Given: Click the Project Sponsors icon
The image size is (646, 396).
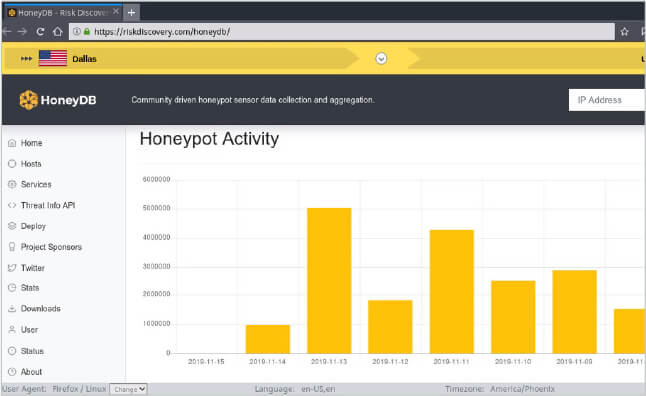Looking at the screenshot, I should tap(12, 247).
